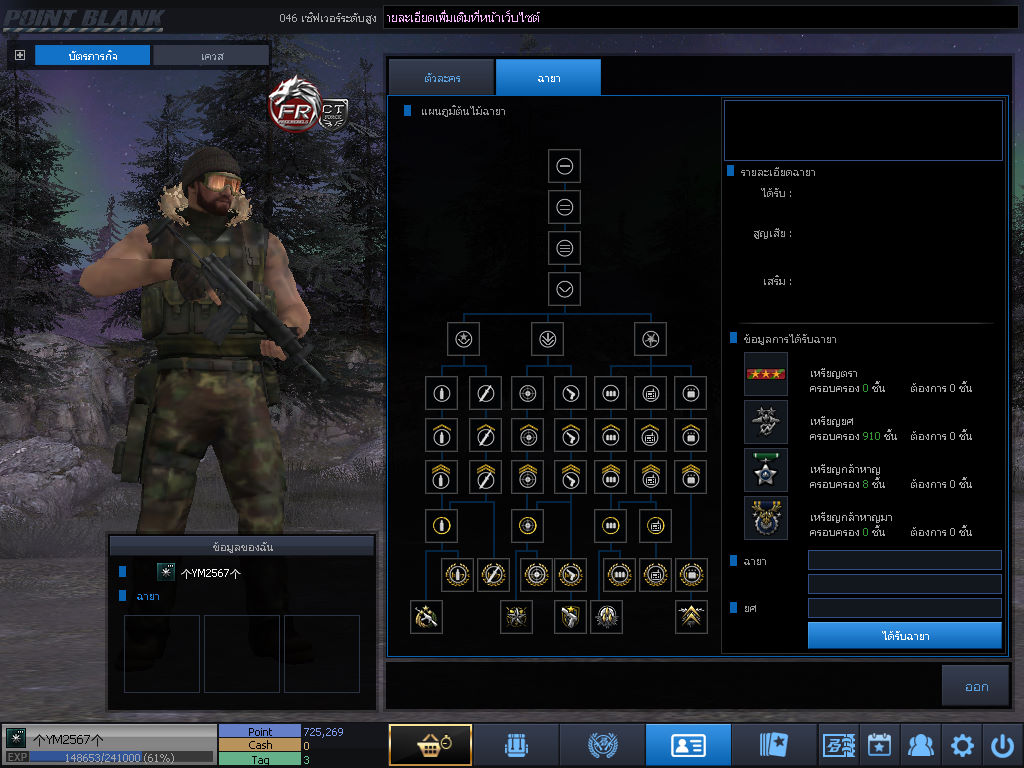Select the ฉายา tab

(549, 78)
